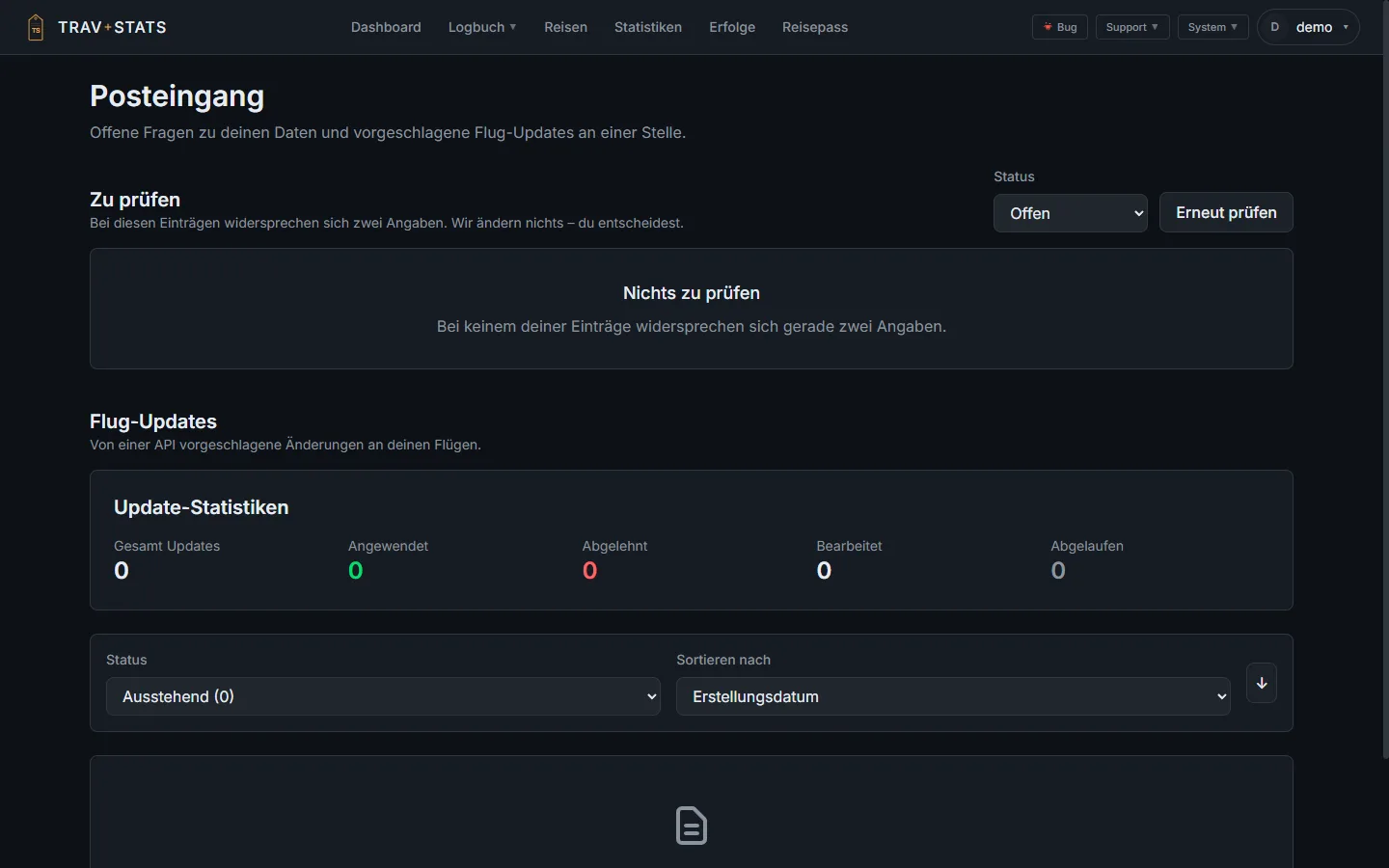Click the Flug-Updates section heading
This screenshot has width=1389, height=868.
click(153, 421)
